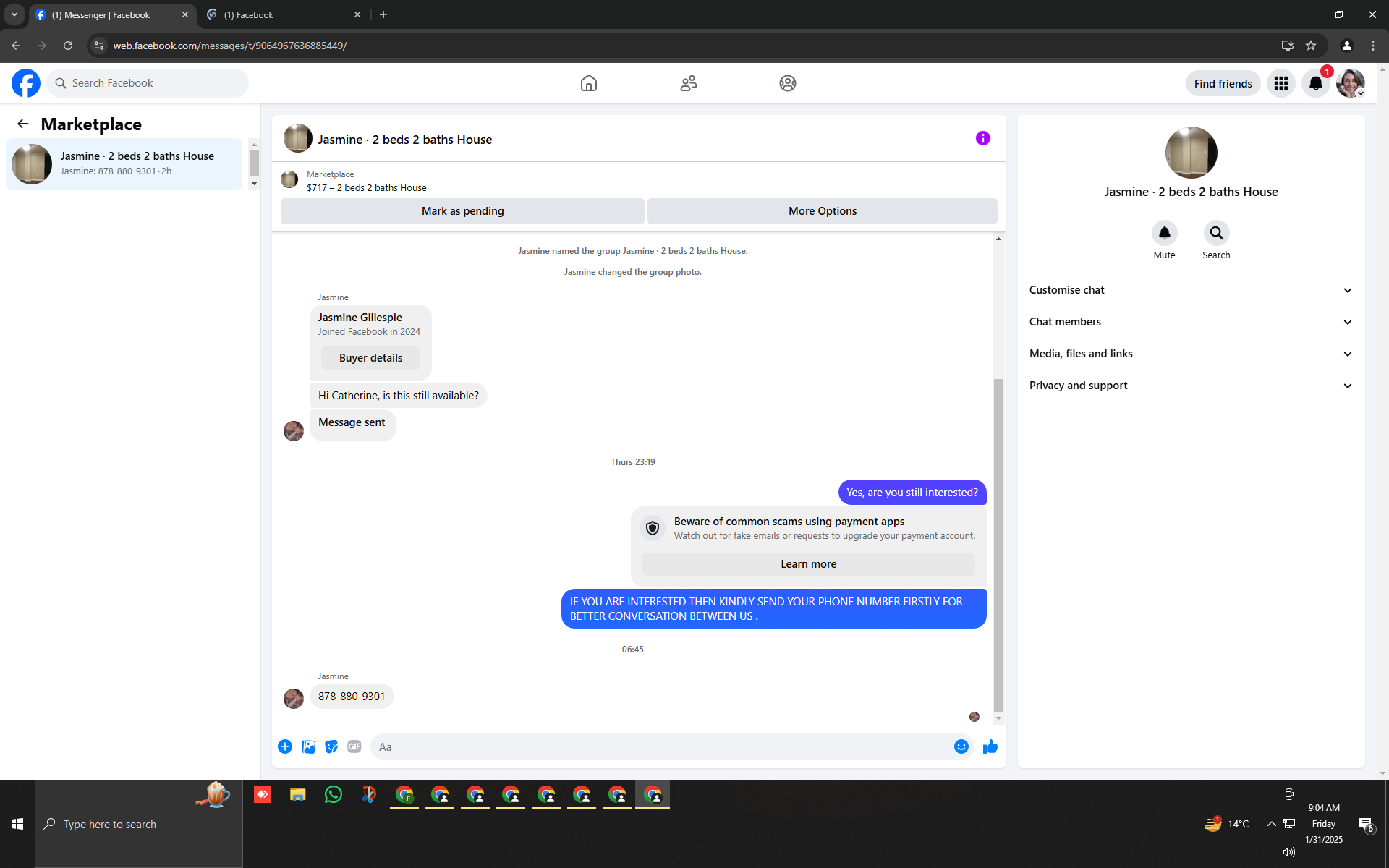Click the Find friends button
The width and height of the screenshot is (1389, 868).
(1223, 83)
